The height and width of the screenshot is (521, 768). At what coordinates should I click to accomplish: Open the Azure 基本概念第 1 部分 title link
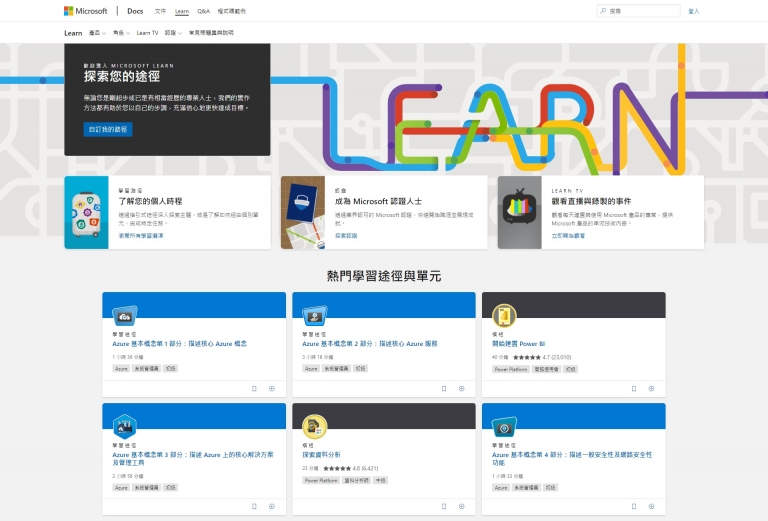[x=180, y=344]
